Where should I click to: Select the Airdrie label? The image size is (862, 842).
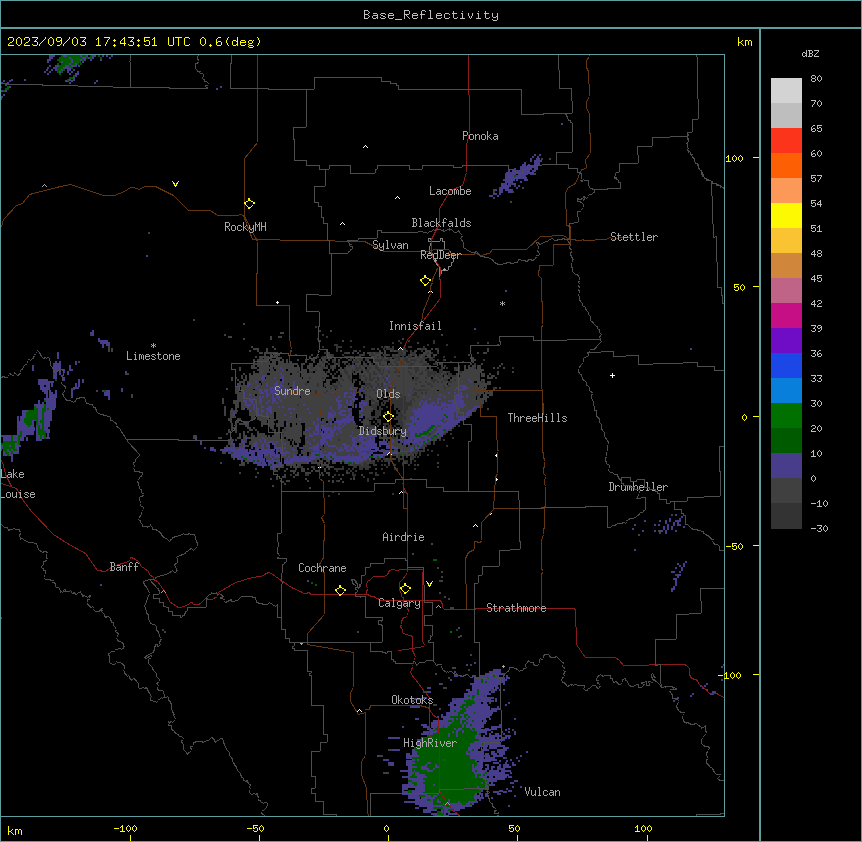click(404, 537)
